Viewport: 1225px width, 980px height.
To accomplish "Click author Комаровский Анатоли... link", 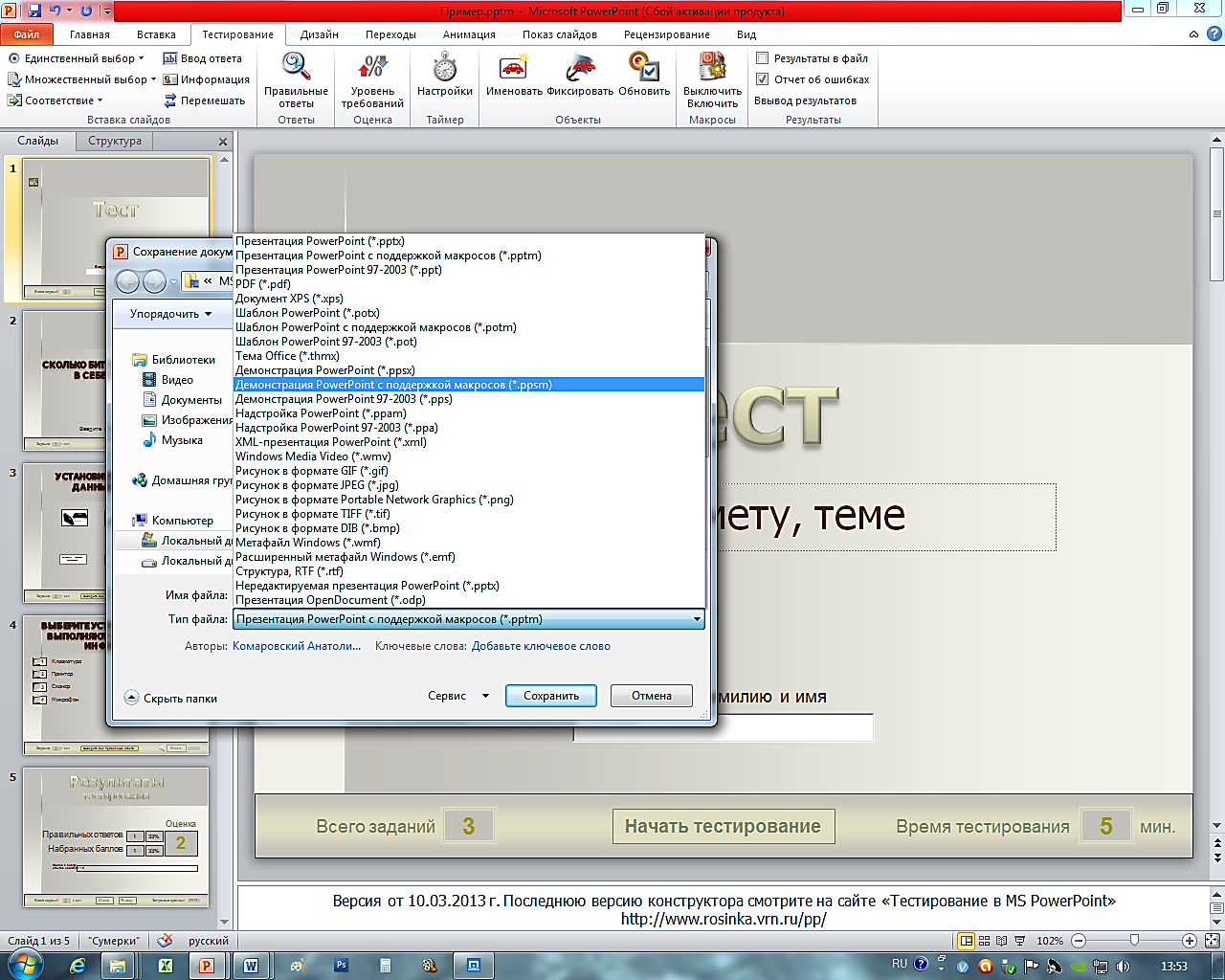I will tap(297, 646).
